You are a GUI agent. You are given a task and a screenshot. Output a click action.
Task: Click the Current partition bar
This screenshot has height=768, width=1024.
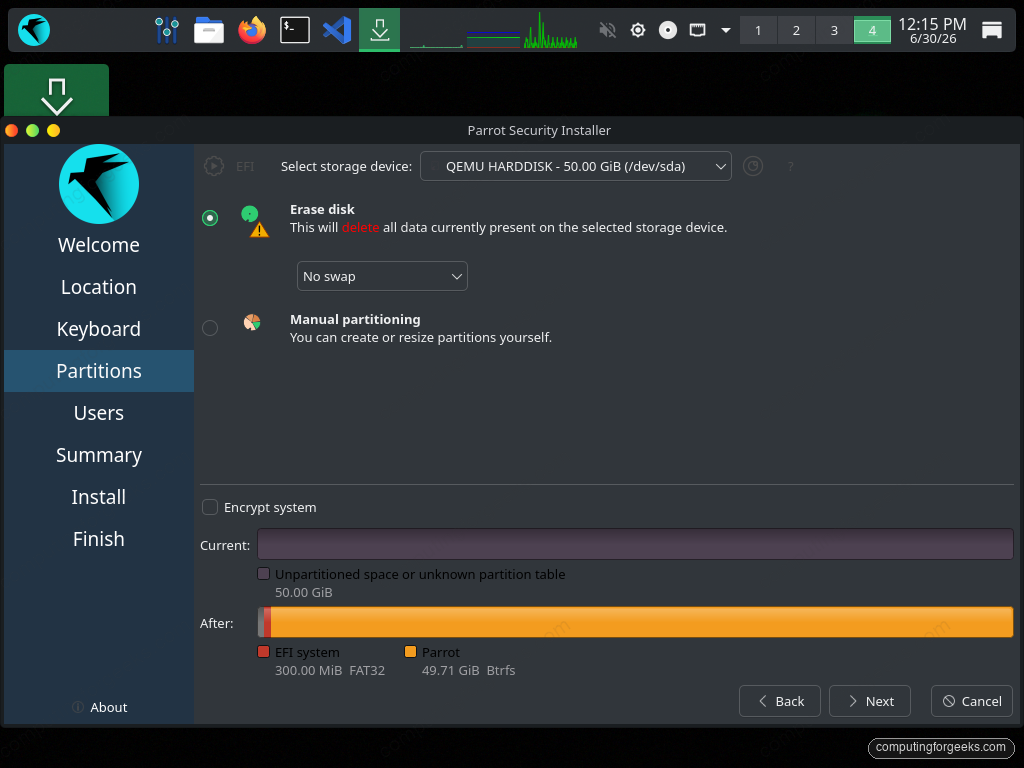(x=635, y=544)
